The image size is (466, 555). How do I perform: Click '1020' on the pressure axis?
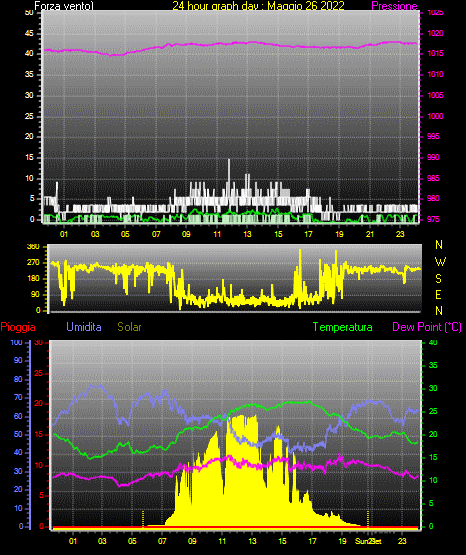(435, 33)
